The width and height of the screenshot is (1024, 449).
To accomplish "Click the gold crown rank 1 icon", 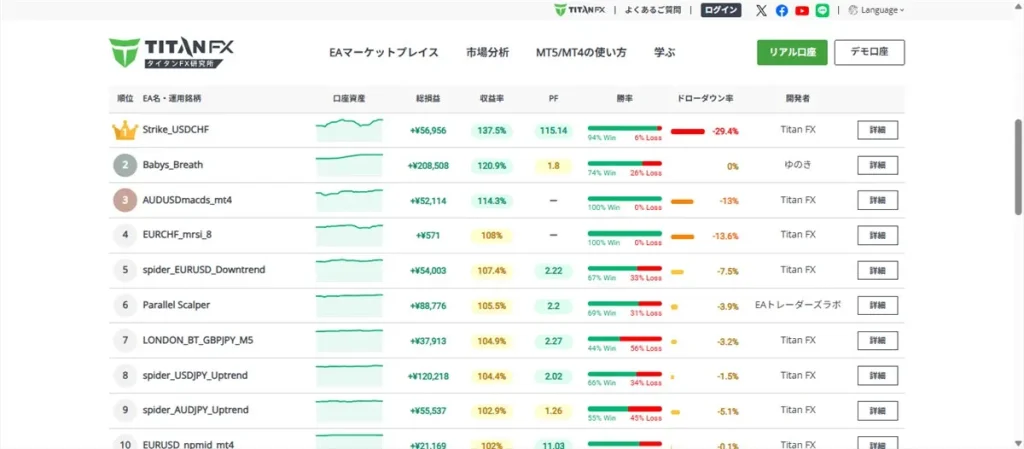I will point(125,130).
